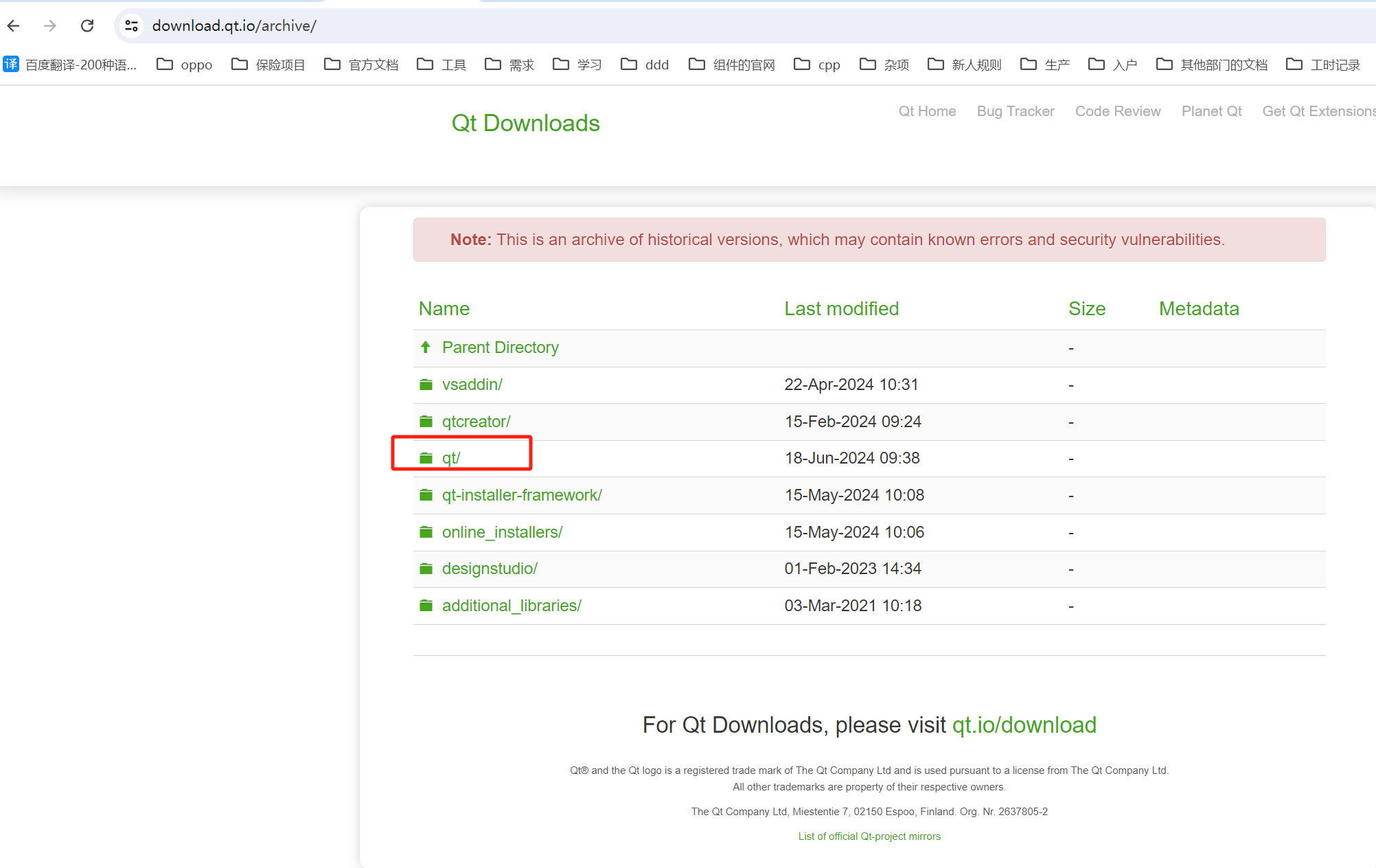Click the folder icon beside vsaddin/
Image resolution: width=1376 pixels, height=868 pixels.
426,385
